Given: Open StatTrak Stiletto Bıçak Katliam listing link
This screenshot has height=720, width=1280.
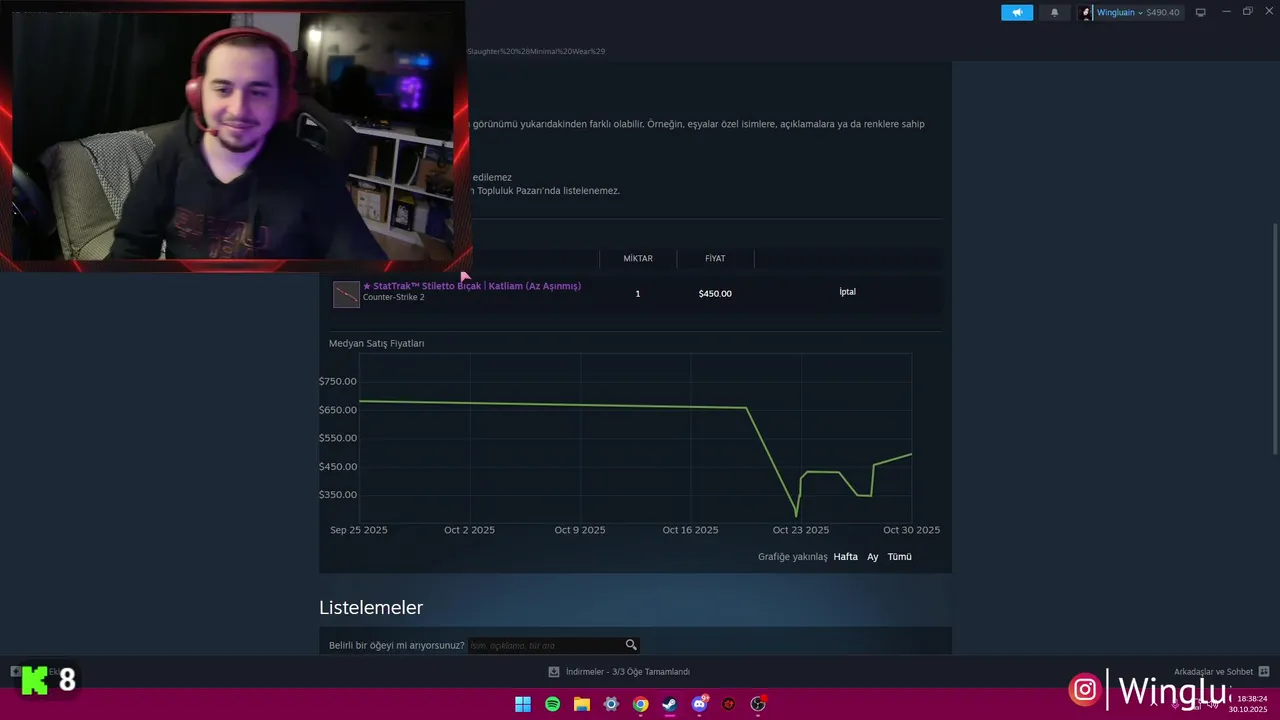Looking at the screenshot, I should coord(472,286).
